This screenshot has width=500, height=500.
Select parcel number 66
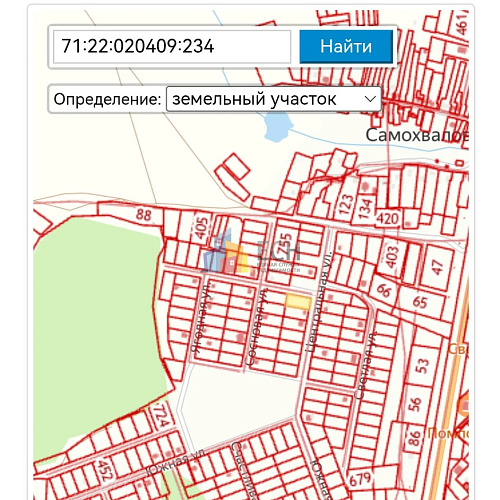coord(384,291)
